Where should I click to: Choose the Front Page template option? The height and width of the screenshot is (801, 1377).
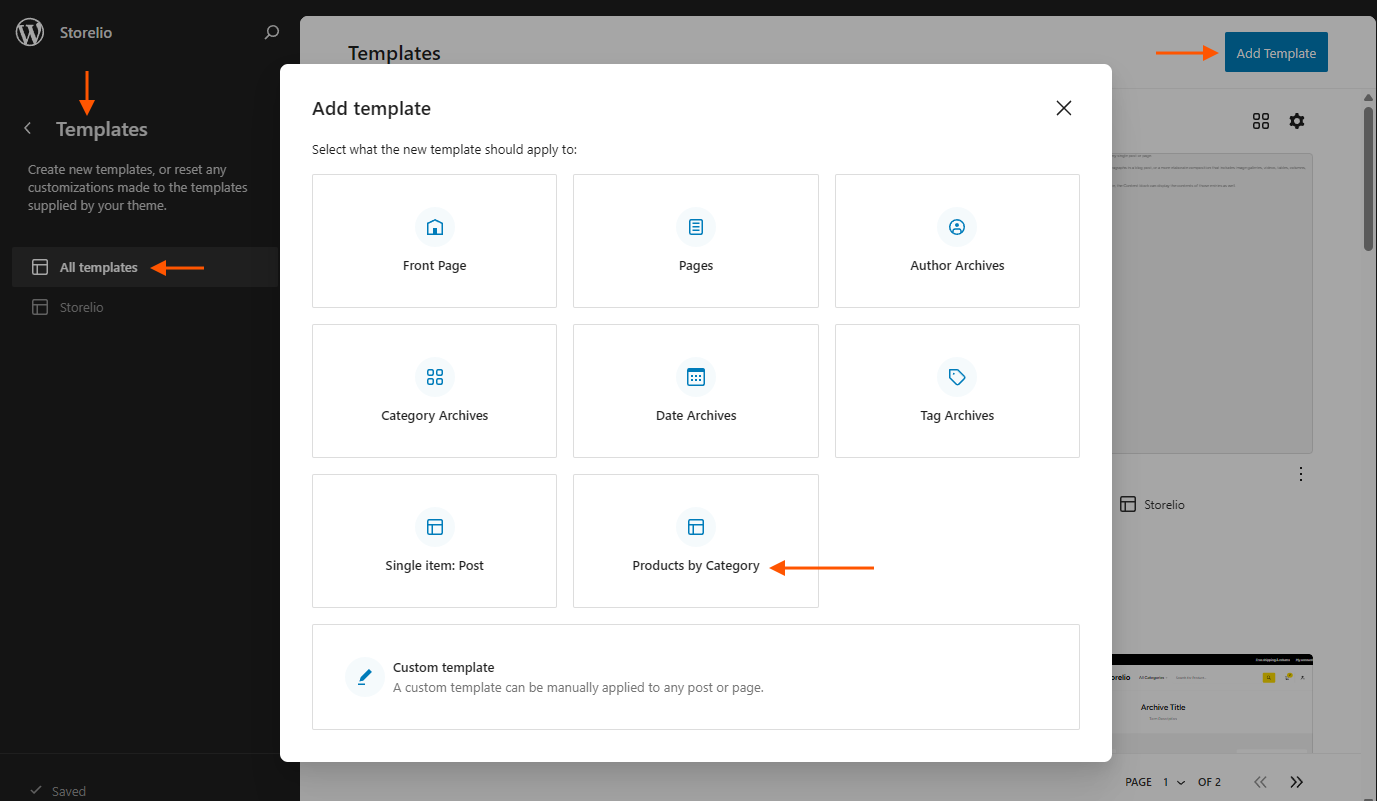[434, 241]
